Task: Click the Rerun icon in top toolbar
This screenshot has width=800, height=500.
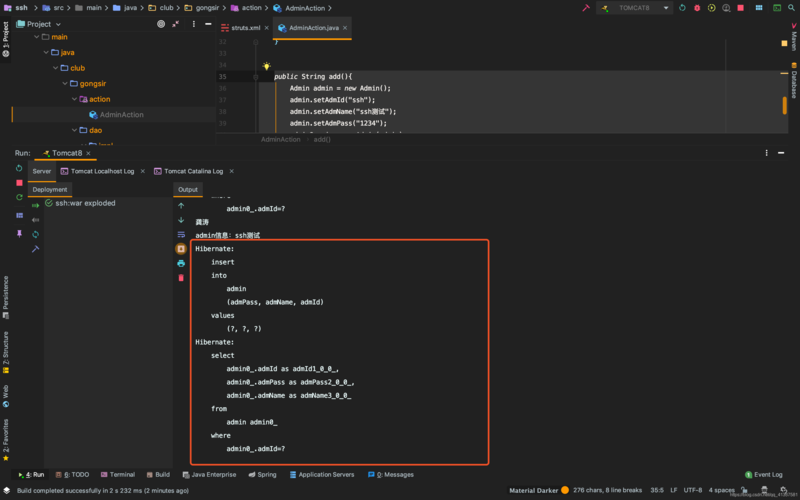Action: (682, 8)
